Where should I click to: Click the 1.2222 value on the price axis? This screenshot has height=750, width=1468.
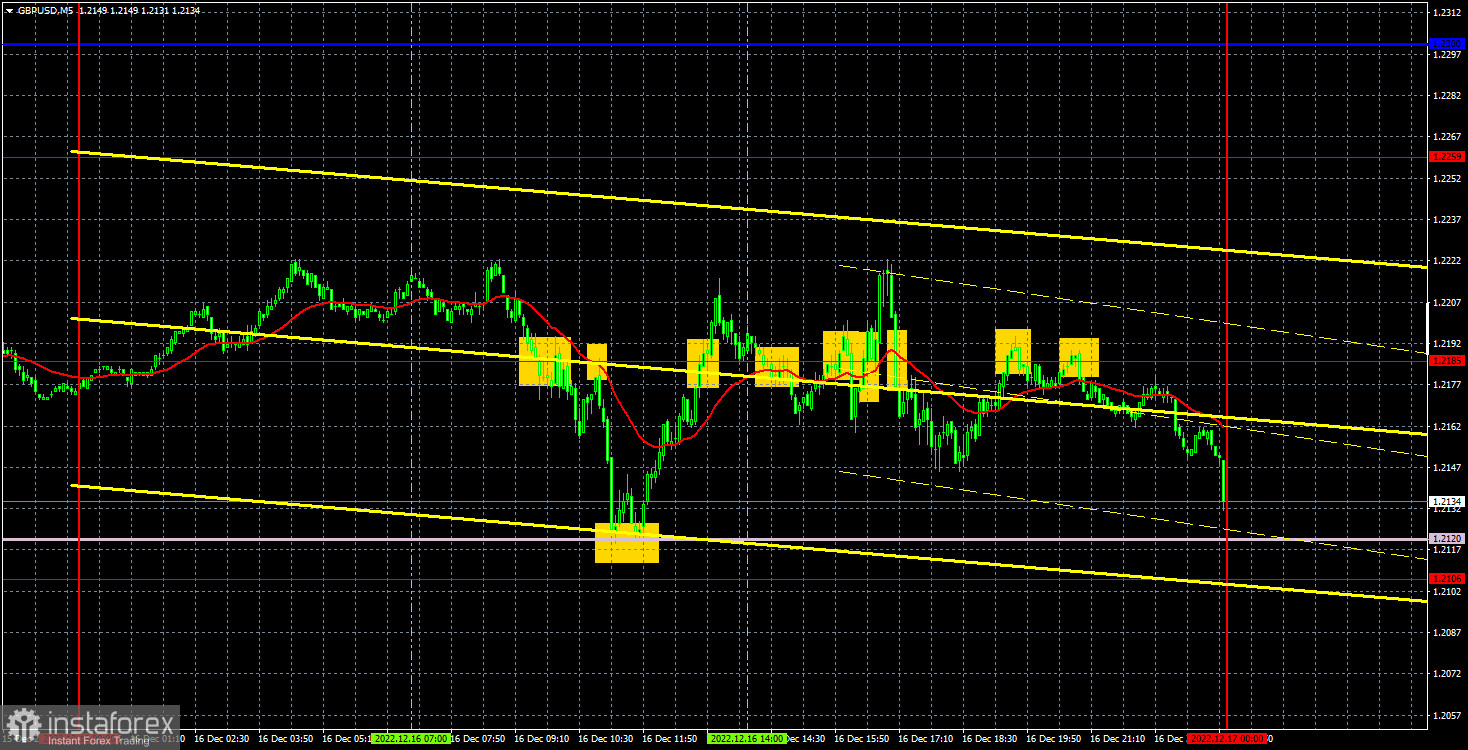(x=1446, y=260)
